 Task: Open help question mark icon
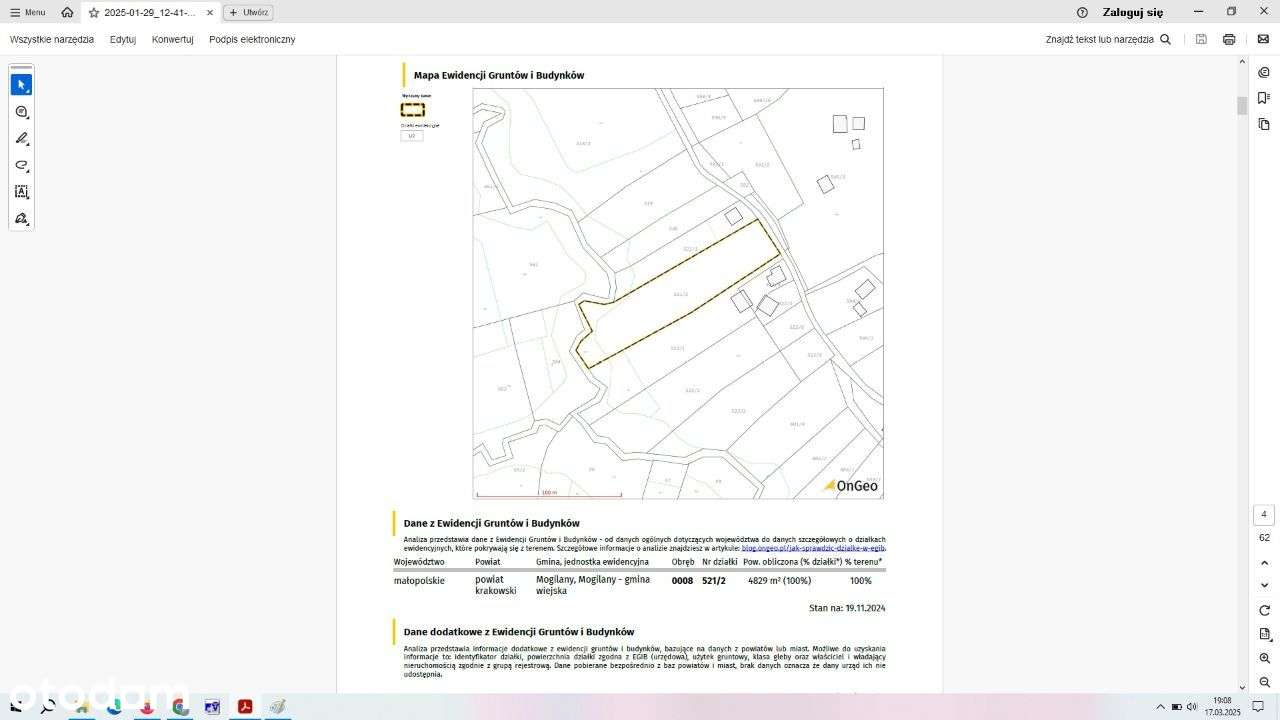click(1082, 13)
